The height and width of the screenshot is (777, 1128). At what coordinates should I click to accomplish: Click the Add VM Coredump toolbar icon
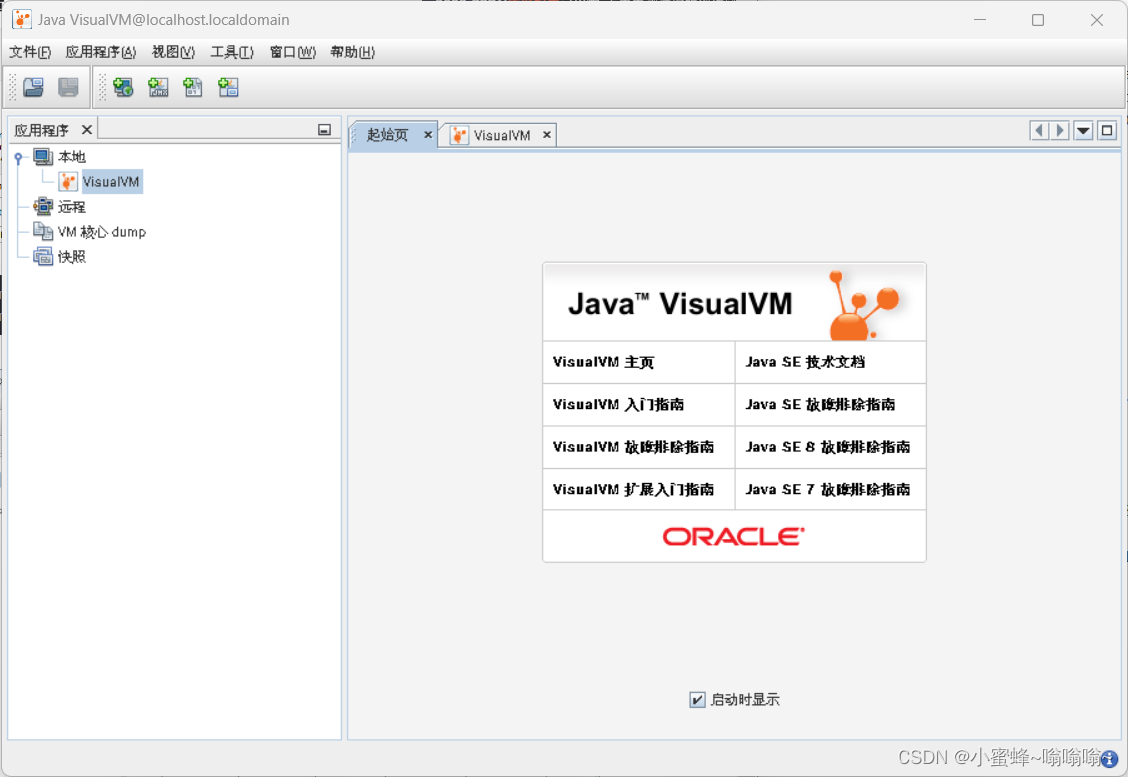[x=193, y=88]
